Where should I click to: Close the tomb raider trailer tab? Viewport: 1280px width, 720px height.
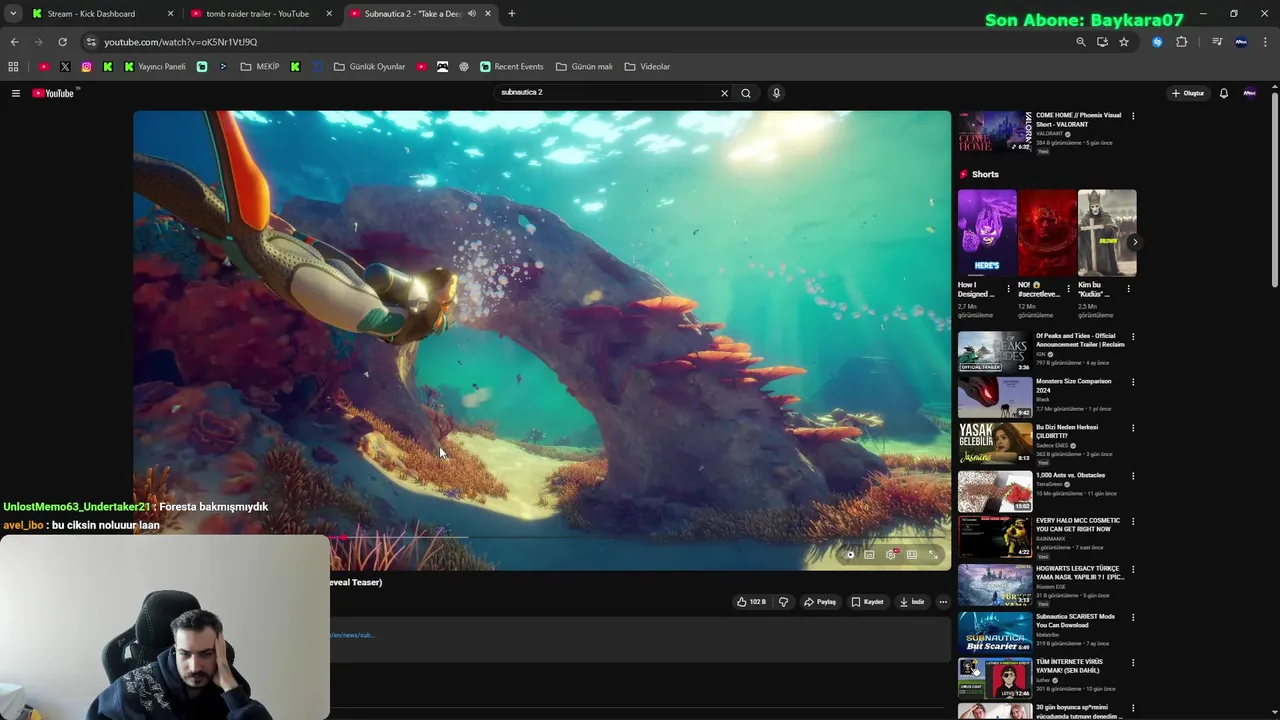(x=329, y=14)
